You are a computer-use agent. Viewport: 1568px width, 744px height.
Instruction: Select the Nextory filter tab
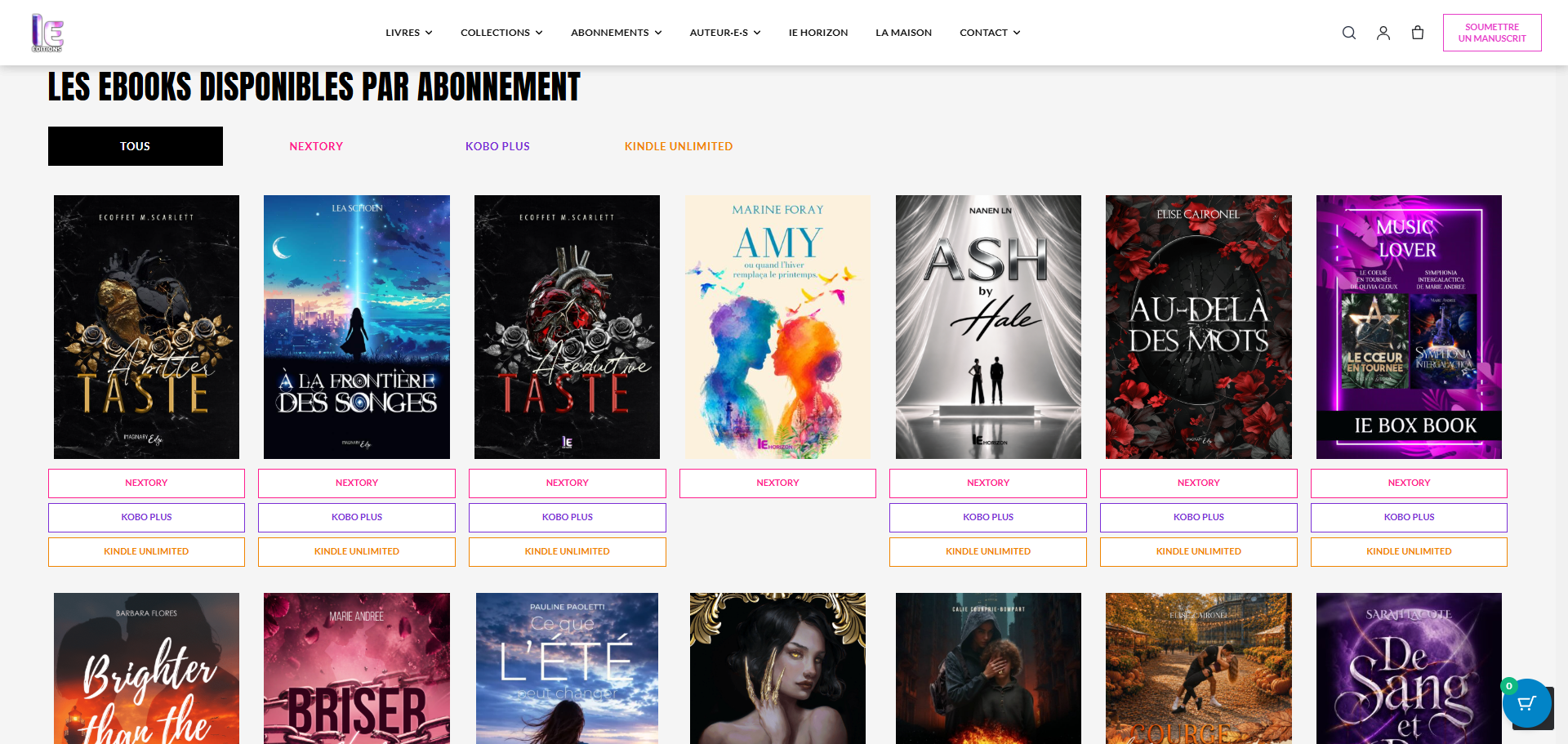[316, 146]
